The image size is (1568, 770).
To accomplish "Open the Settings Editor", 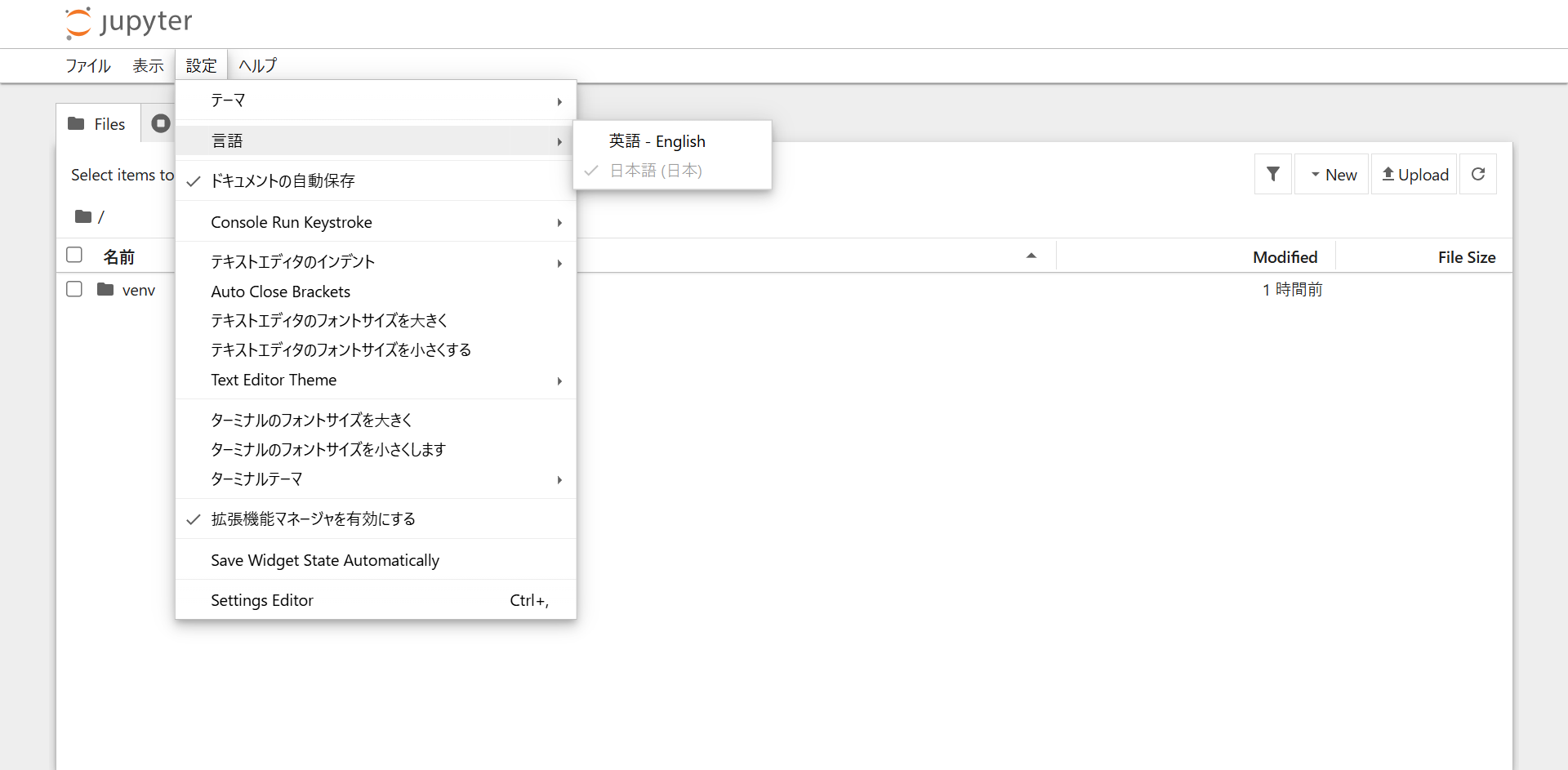I will click(261, 600).
